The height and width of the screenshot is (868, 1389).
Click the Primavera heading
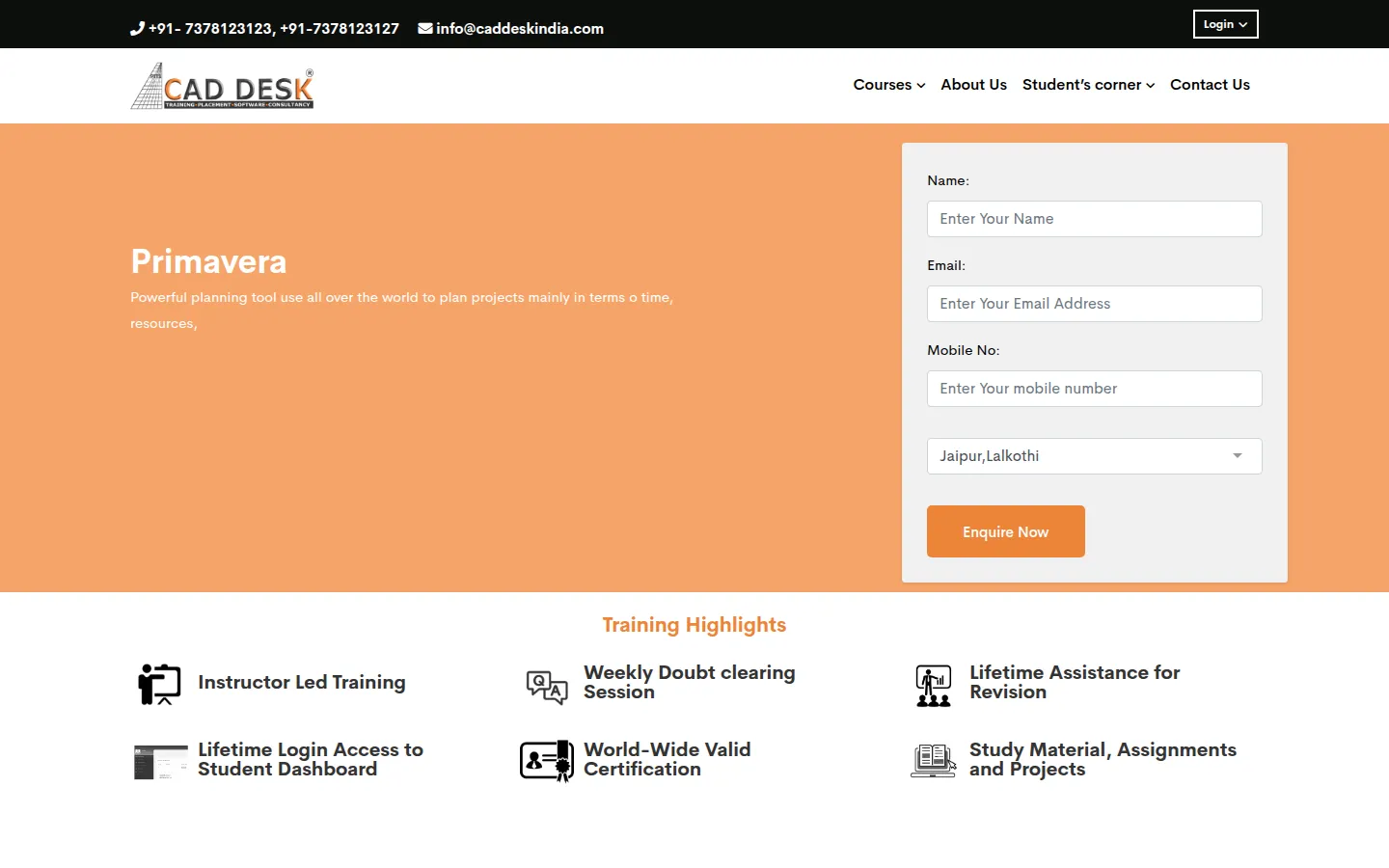[208, 261]
